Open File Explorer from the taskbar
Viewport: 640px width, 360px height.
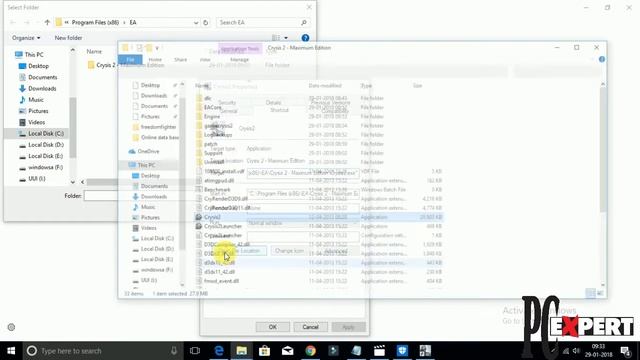(242, 351)
